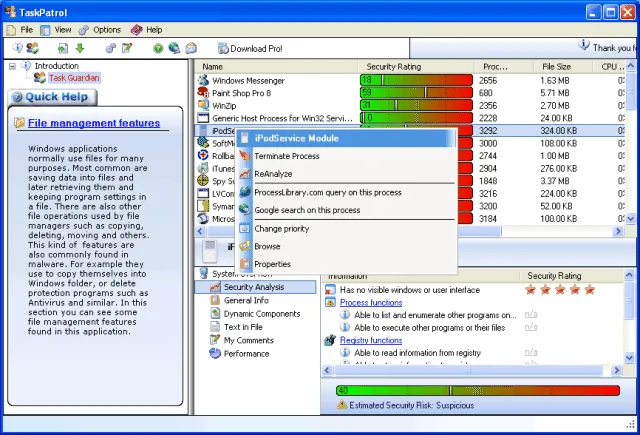Image resolution: width=640 pixels, height=435 pixels.
Task: Click the green down arrow toolbar icon
Action: coord(80,48)
